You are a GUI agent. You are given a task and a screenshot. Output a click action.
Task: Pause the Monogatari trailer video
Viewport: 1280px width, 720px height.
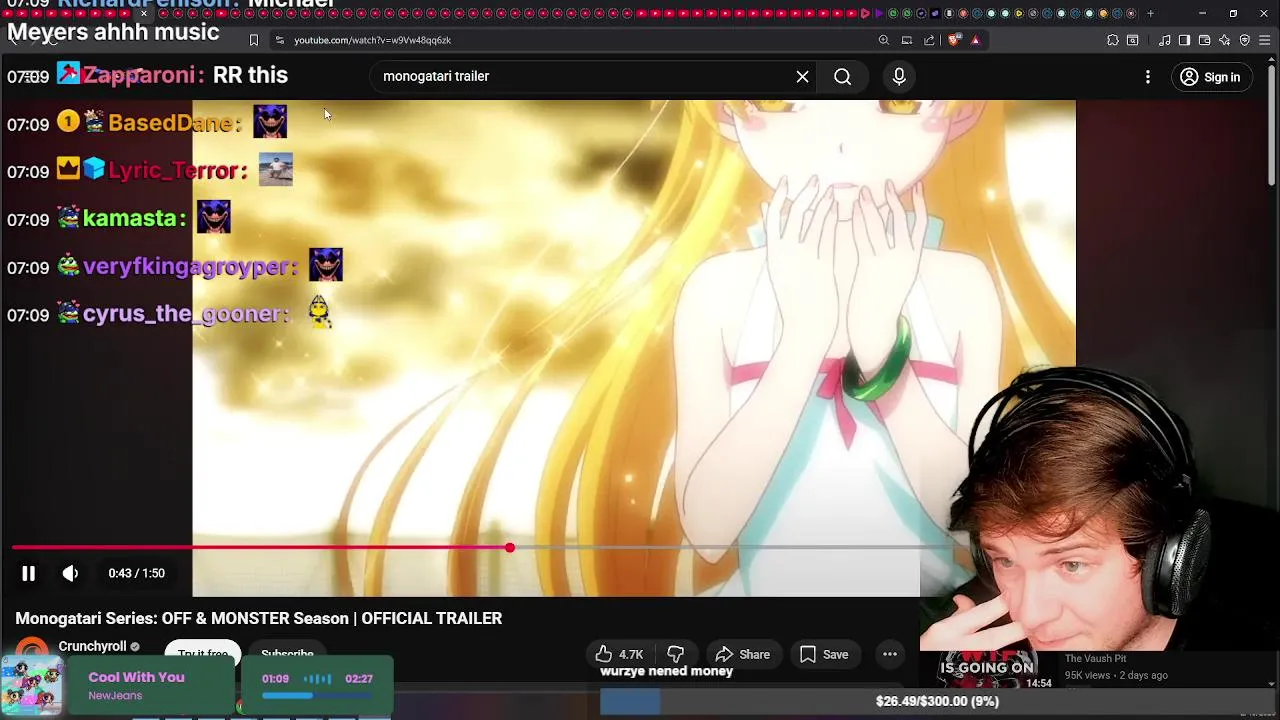click(x=28, y=573)
